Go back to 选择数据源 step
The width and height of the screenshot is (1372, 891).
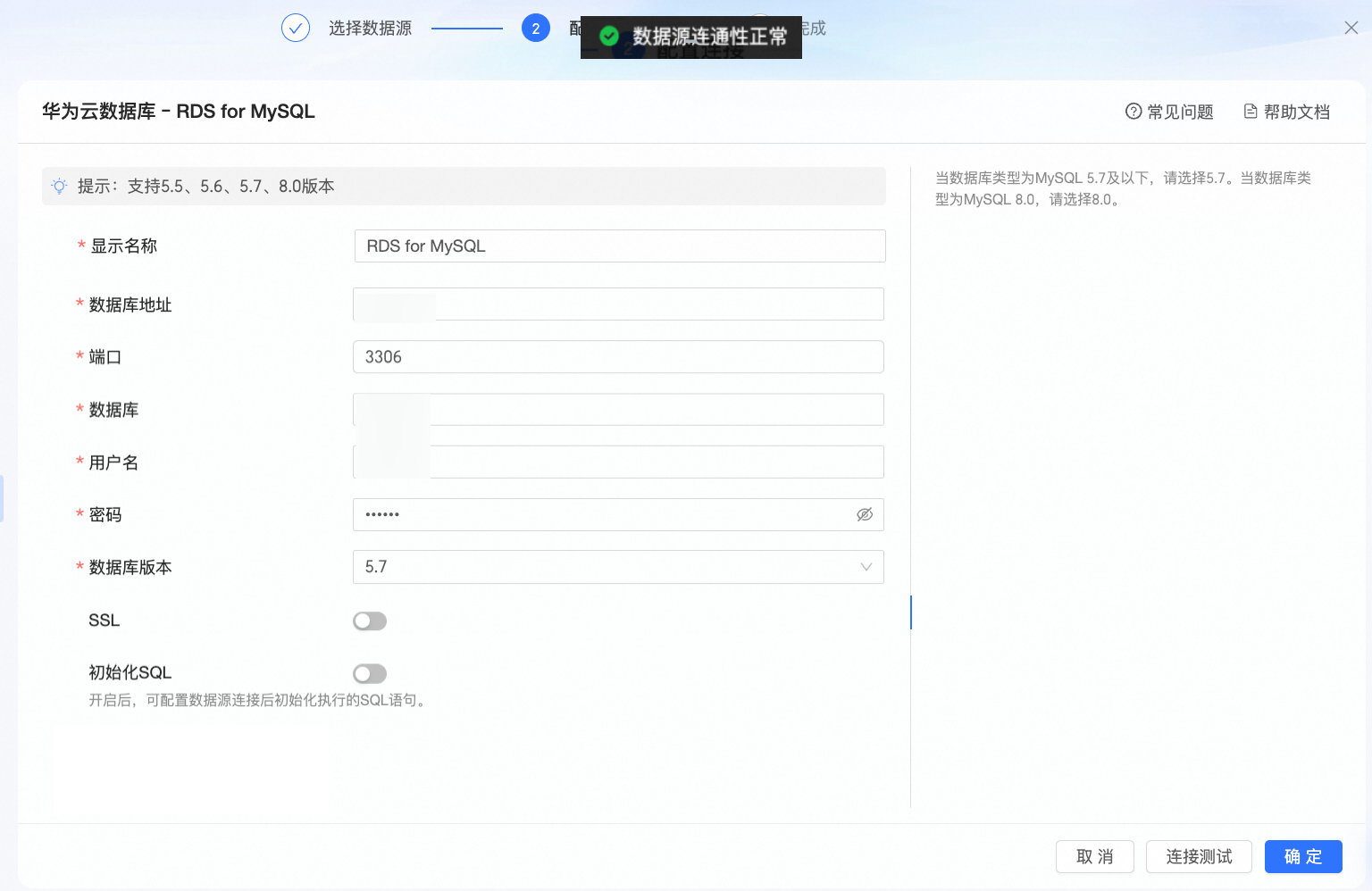pos(370,29)
